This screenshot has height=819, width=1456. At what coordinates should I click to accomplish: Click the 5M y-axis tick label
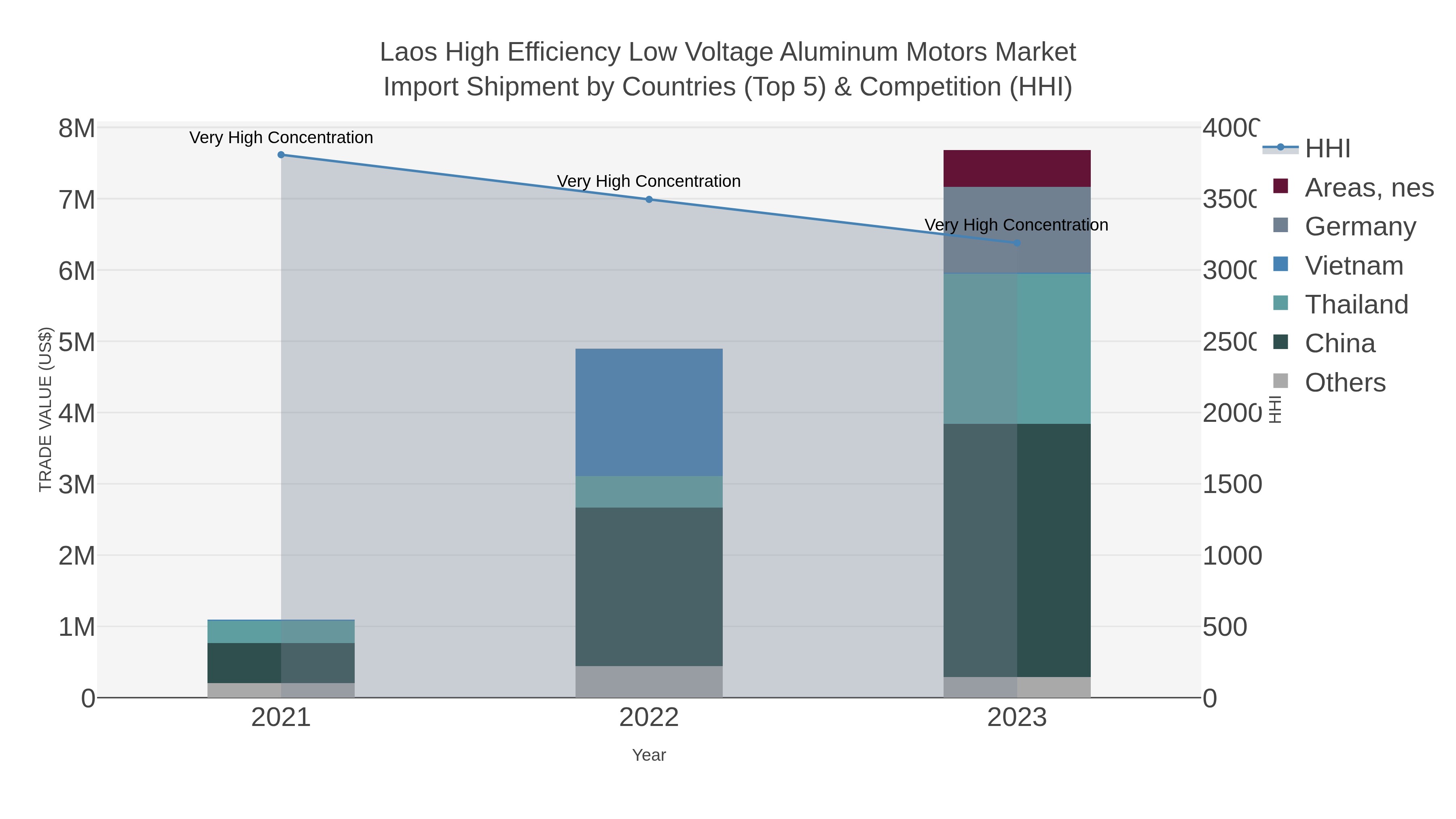point(77,342)
